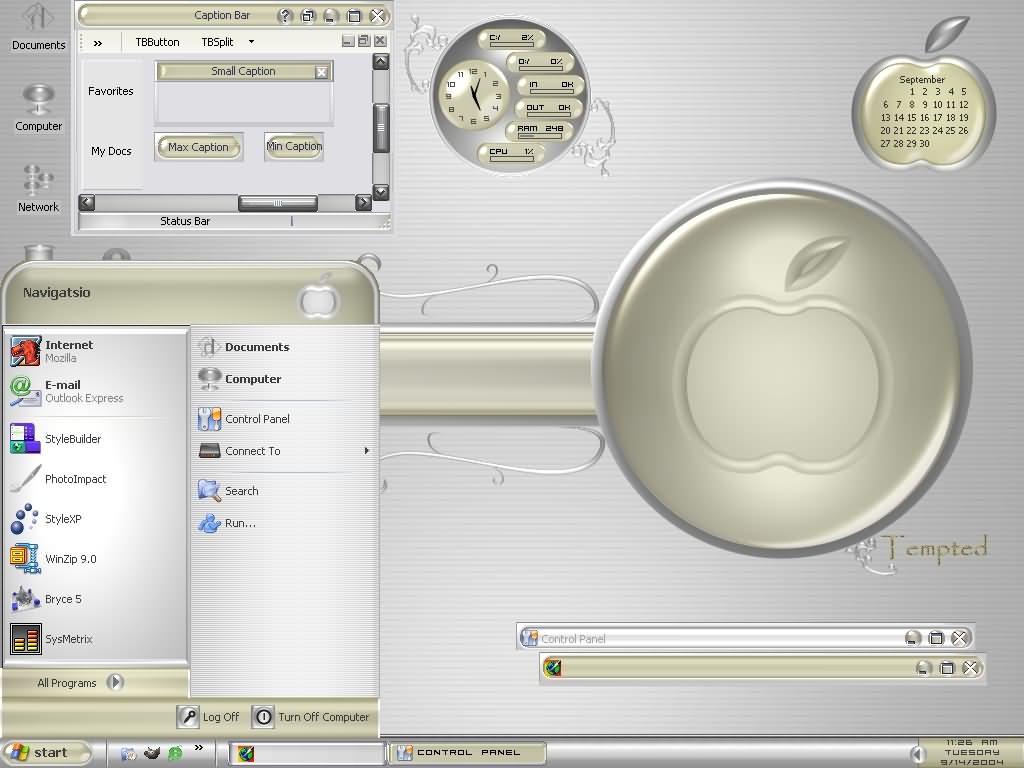
Task: Expand system tray arrow
Action: point(918,754)
